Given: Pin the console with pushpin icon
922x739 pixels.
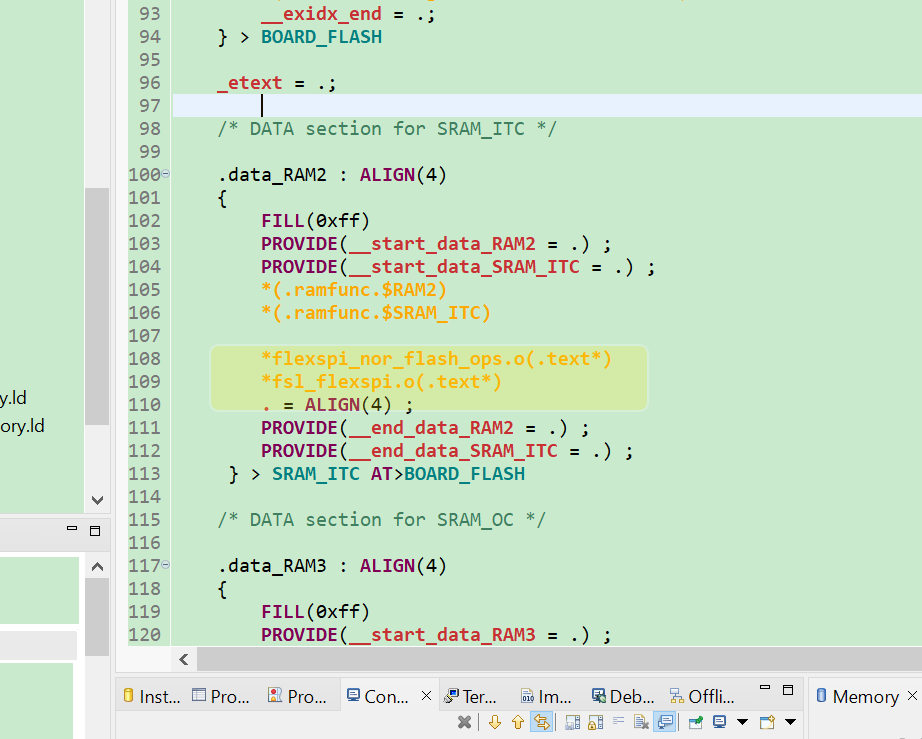Looking at the screenshot, I should [696, 722].
